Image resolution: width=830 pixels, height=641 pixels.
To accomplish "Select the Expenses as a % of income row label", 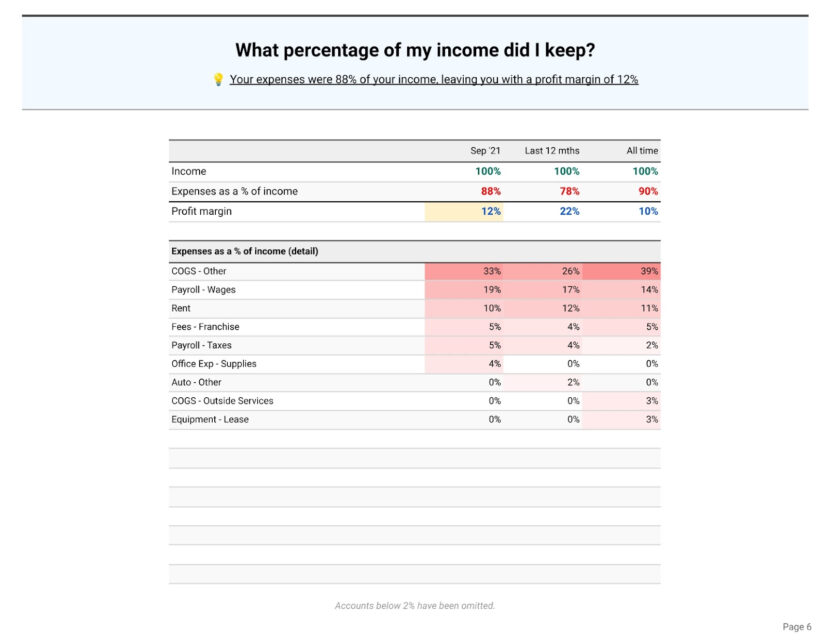I will pos(234,191).
